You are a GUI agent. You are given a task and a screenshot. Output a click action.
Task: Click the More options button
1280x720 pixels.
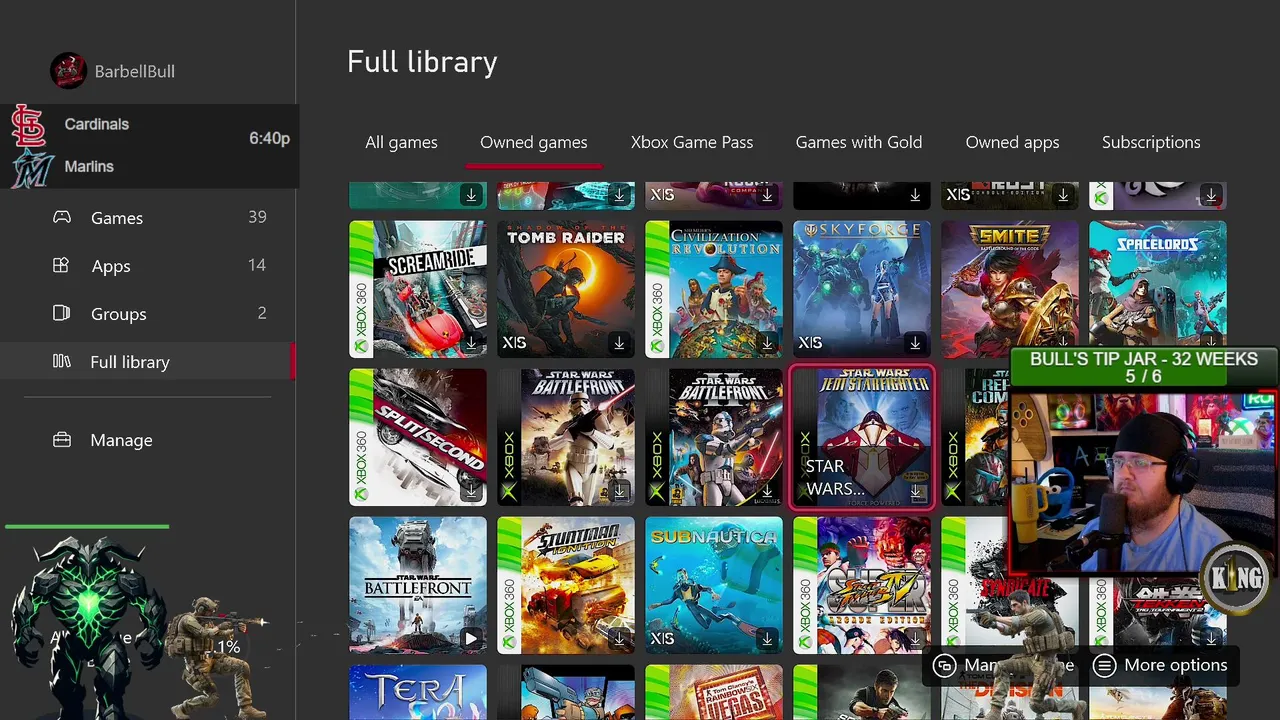tap(1161, 665)
